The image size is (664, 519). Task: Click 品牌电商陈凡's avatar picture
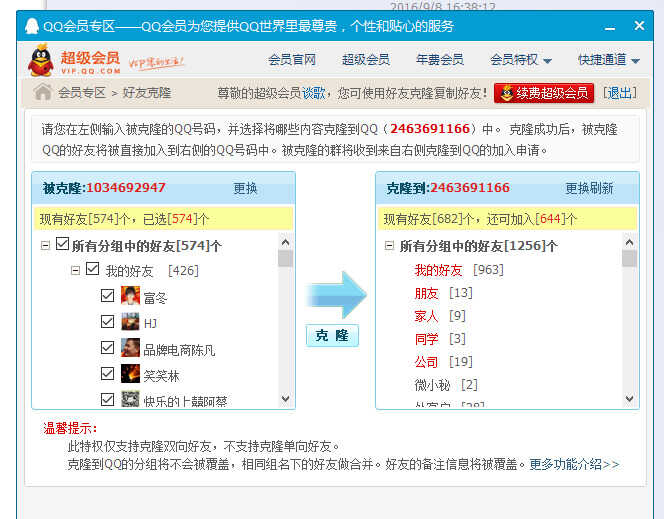tap(130, 348)
